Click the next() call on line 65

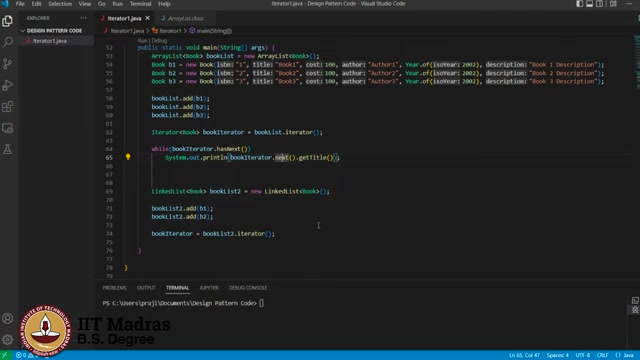click(285, 157)
